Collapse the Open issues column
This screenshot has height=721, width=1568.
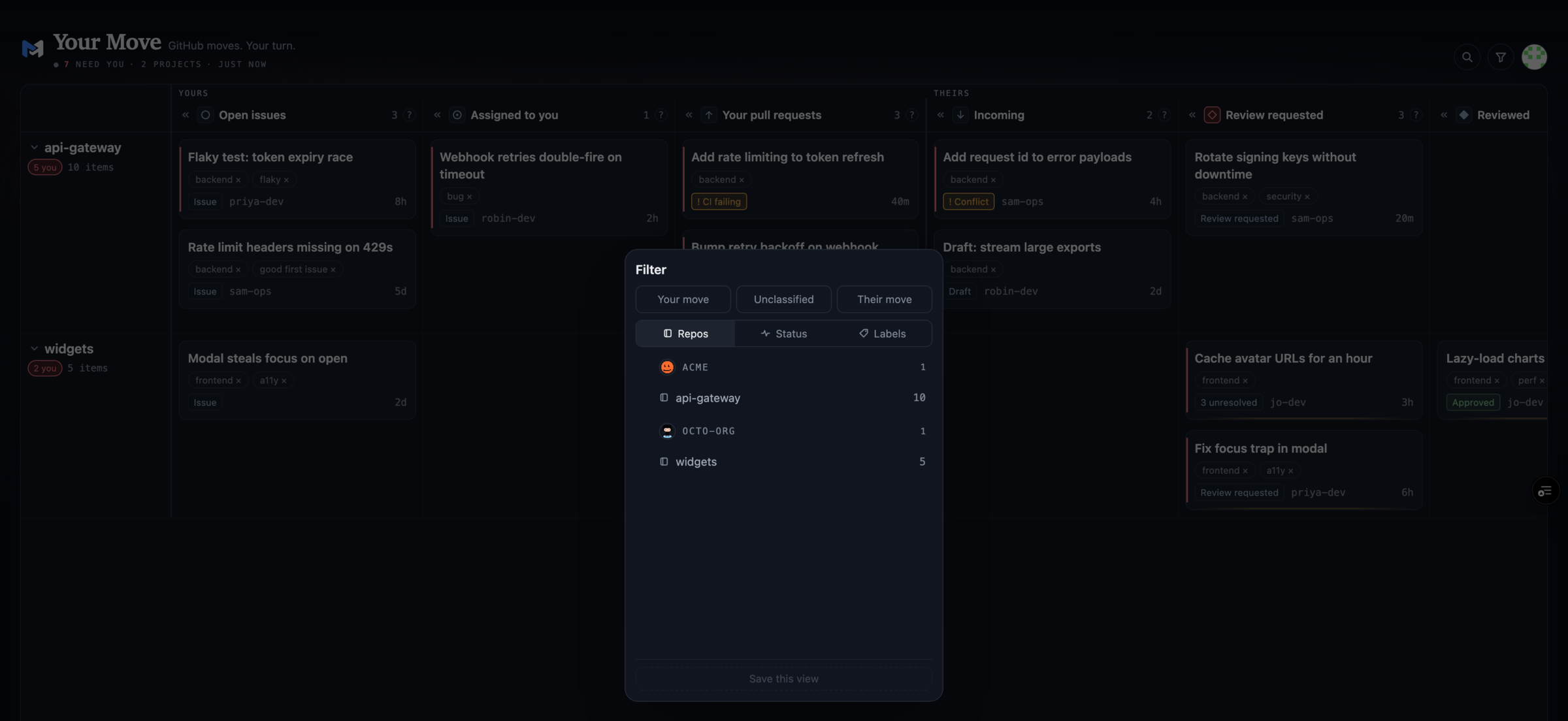186,115
